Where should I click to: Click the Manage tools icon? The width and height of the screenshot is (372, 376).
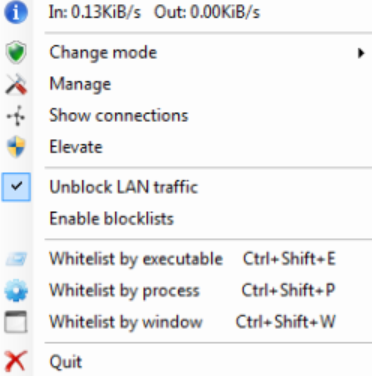(x=16, y=84)
